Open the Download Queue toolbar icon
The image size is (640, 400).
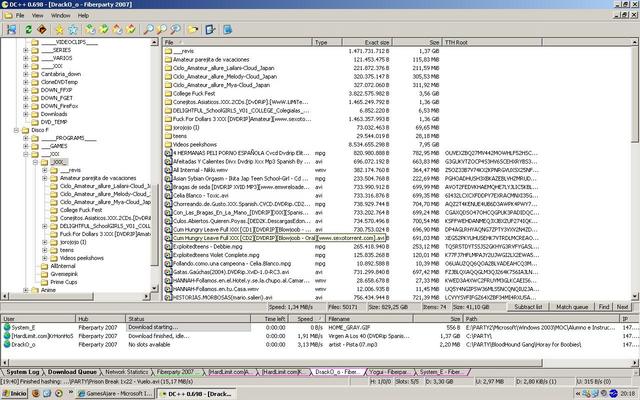pos(90,29)
